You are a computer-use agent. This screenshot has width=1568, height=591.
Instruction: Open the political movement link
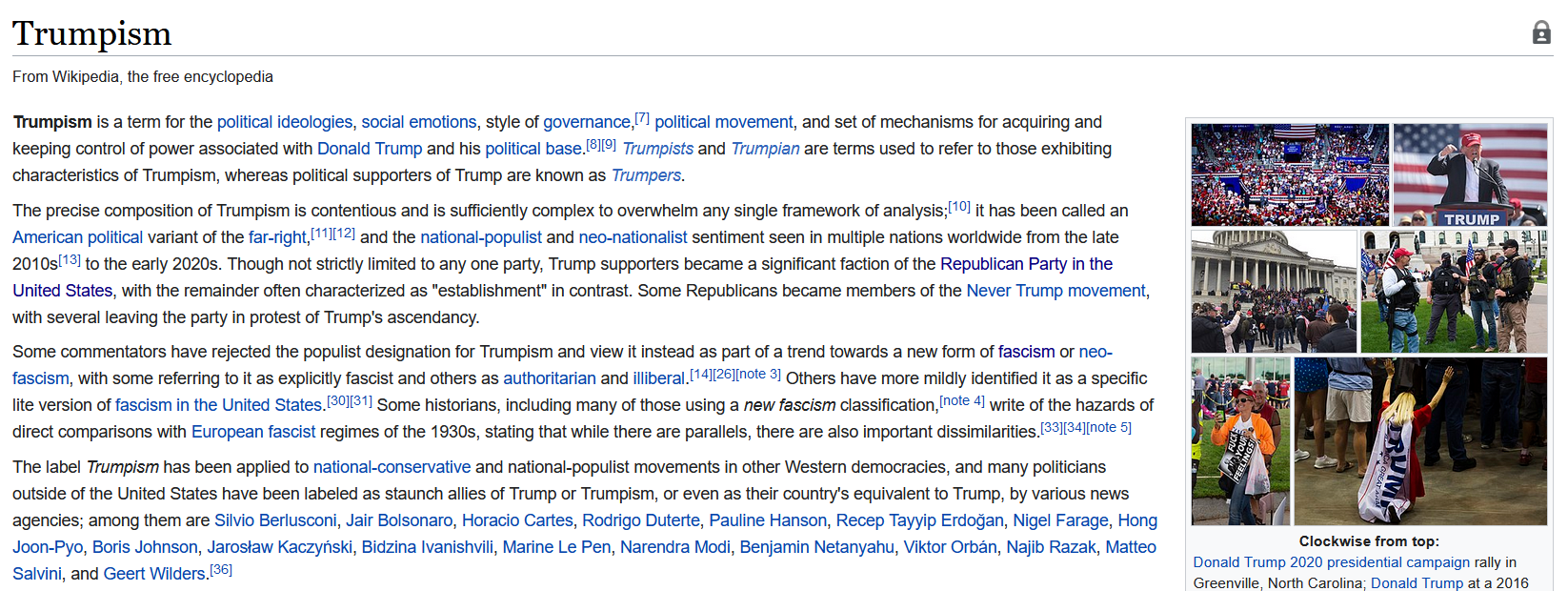(724, 122)
